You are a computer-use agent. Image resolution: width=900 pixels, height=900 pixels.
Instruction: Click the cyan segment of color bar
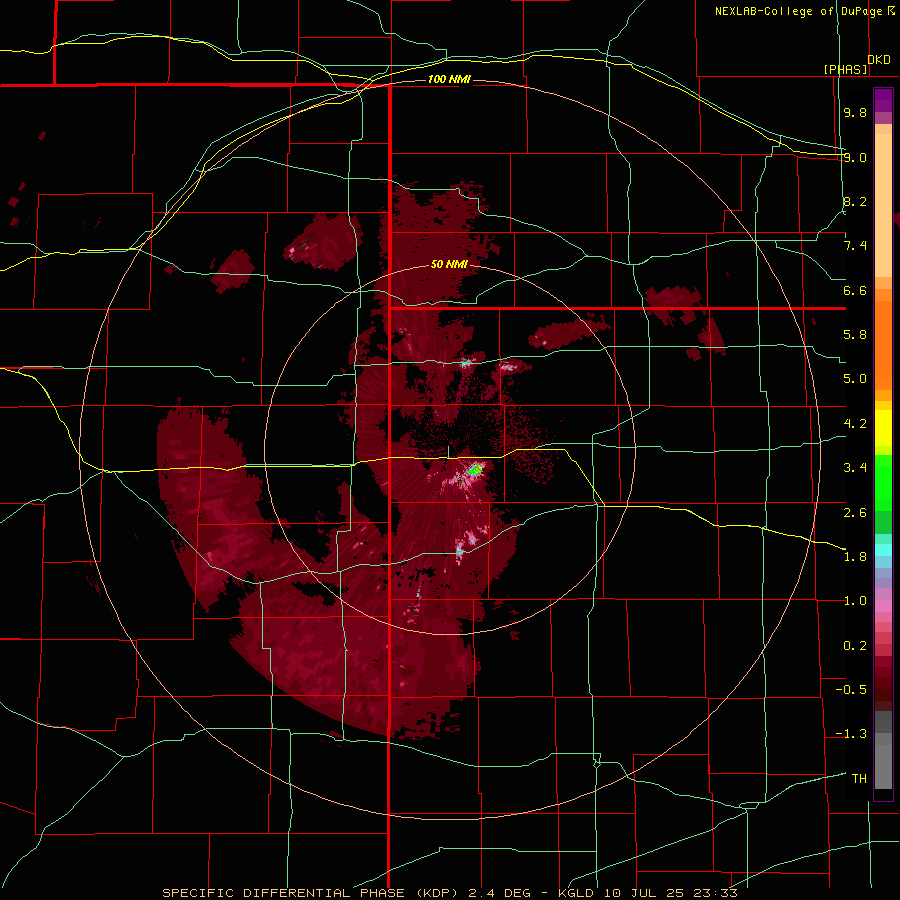click(883, 550)
